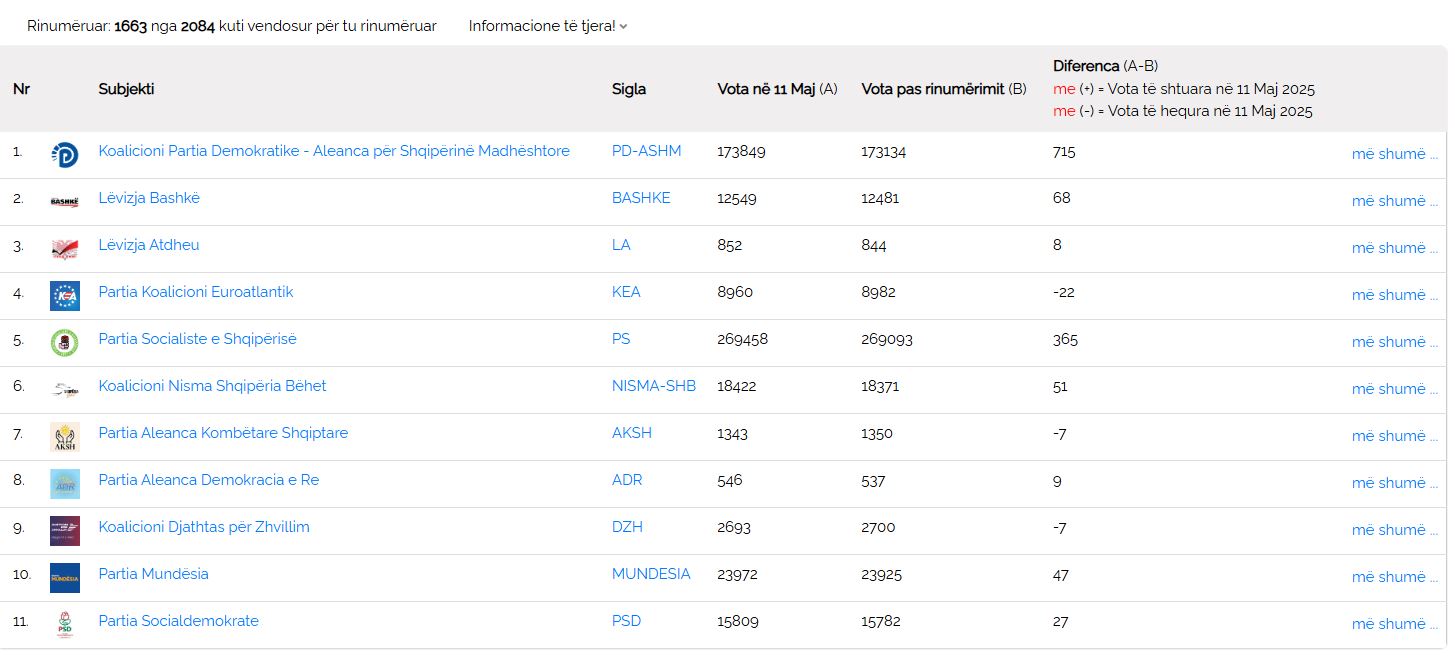Viewport: 1455px width, 665px height.
Task: Click the 'Subjekti' column header
Action: click(x=126, y=89)
